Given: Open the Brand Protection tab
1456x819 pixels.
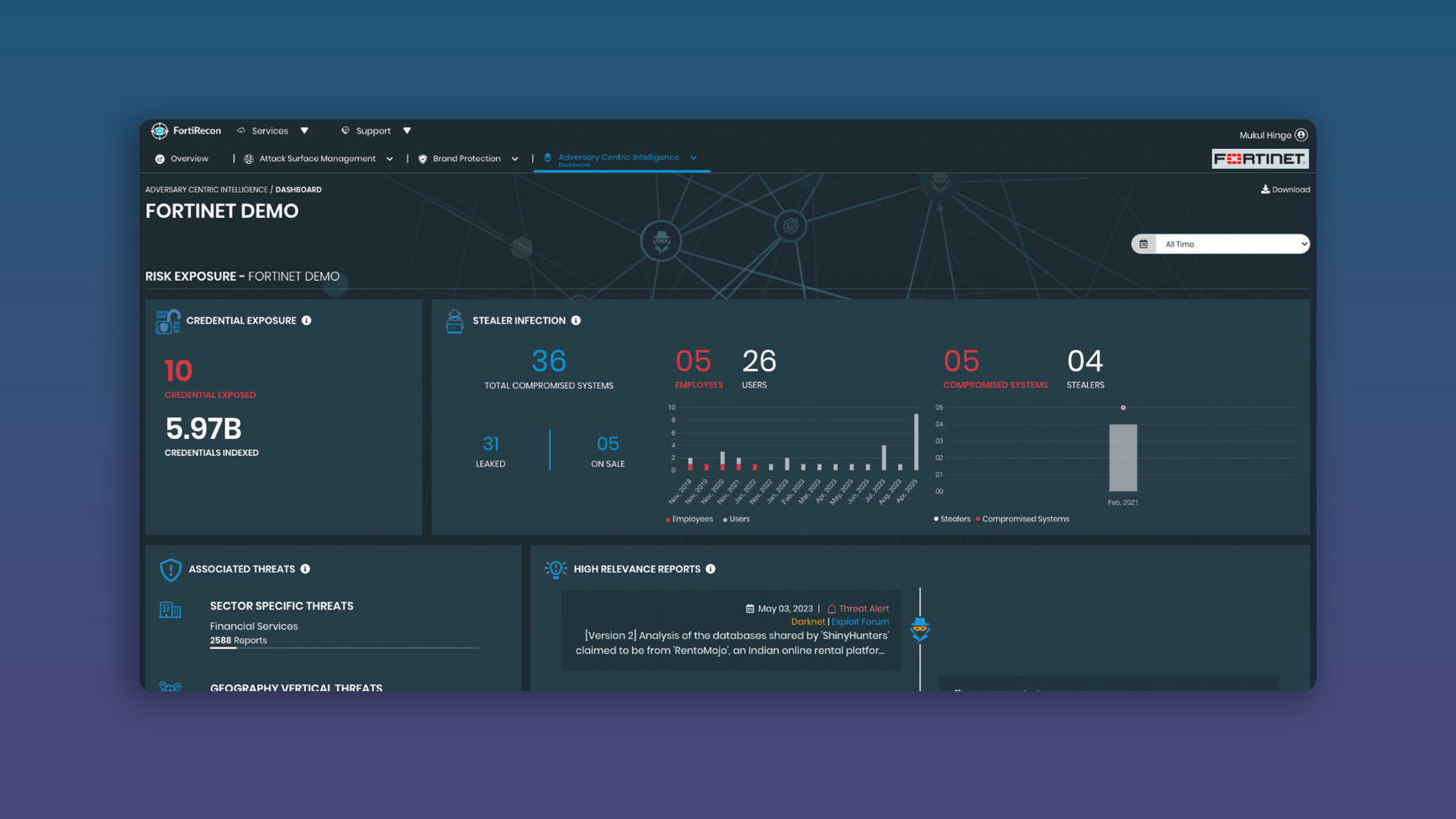Looking at the screenshot, I should pos(467,159).
